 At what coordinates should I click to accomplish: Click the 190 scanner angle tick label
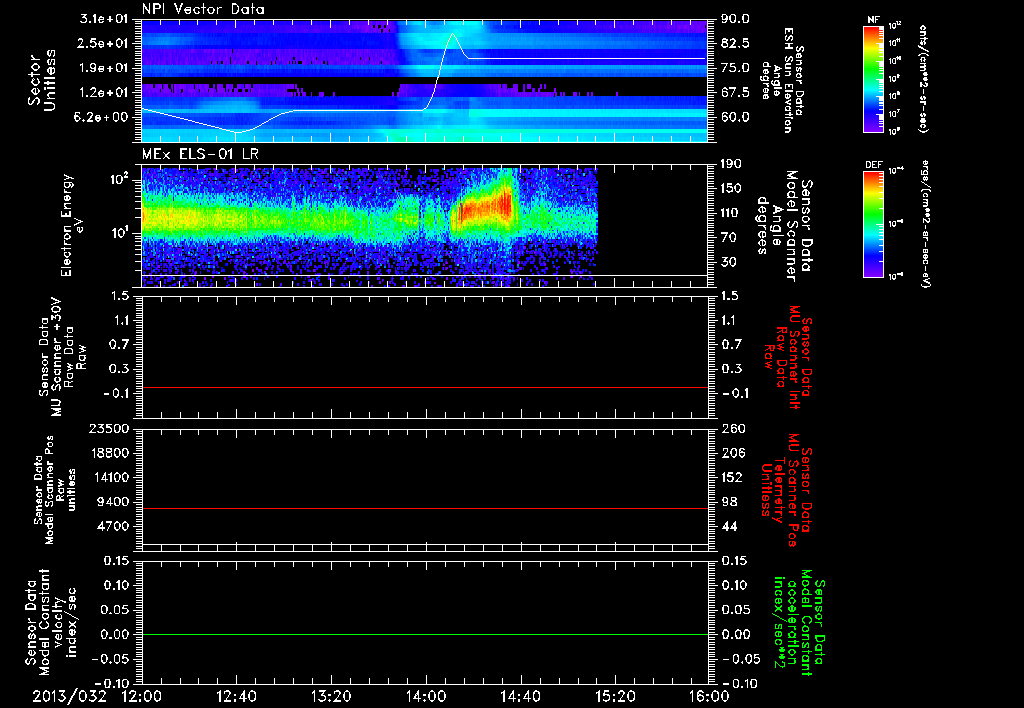pyautogui.click(x=733, y=164)
